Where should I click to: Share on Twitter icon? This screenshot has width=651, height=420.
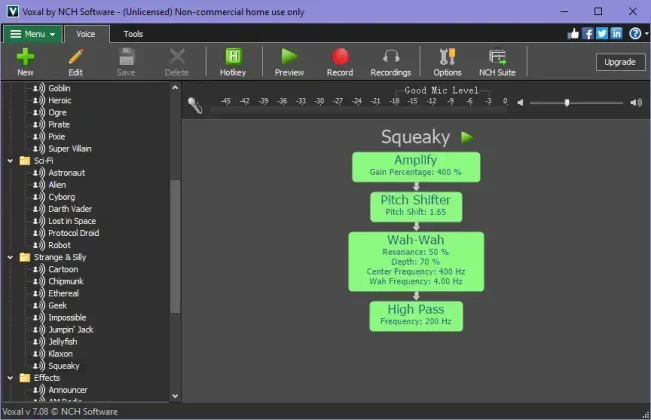pos(602,34)
